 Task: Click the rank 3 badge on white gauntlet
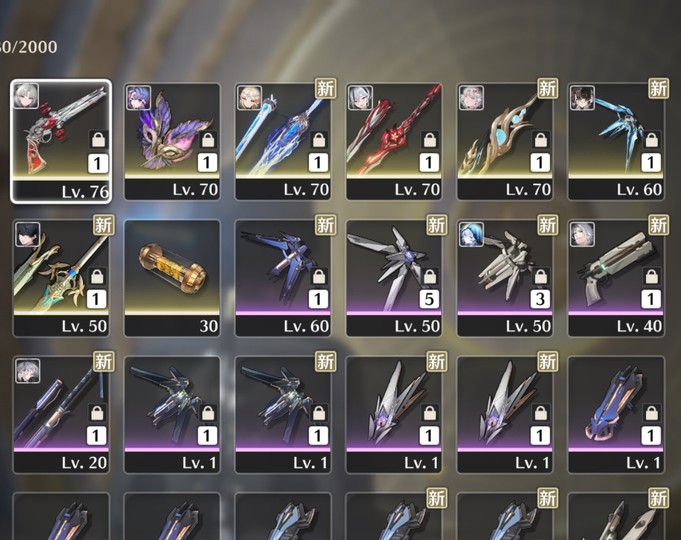tap(540, 299)
